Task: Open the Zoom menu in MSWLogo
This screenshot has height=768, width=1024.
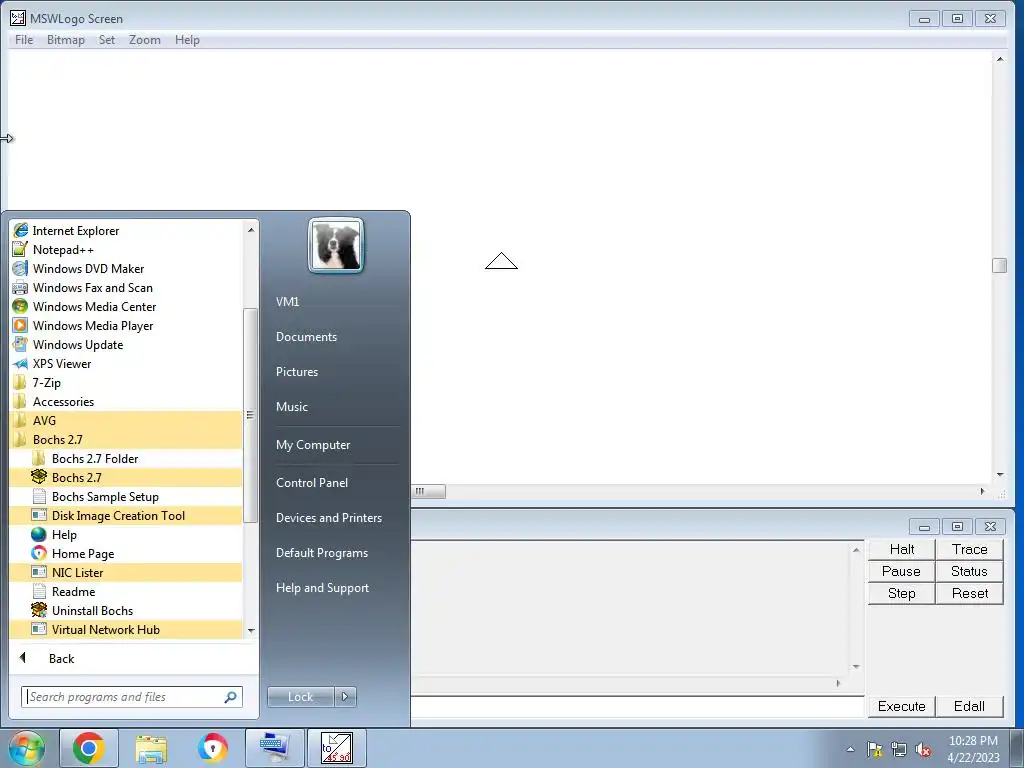Action: 145,40
